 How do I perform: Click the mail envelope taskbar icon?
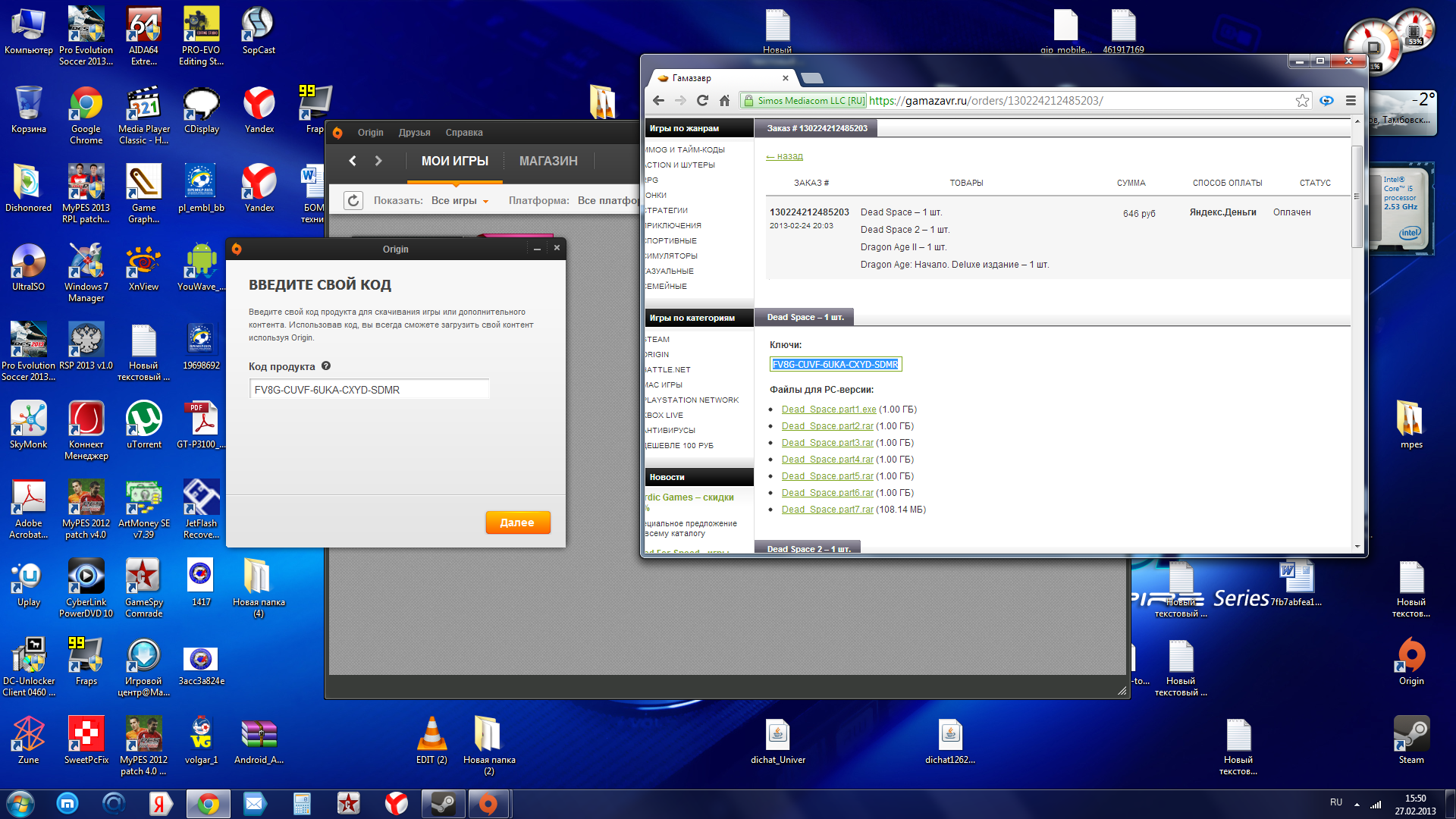click(x=255, y=804)
